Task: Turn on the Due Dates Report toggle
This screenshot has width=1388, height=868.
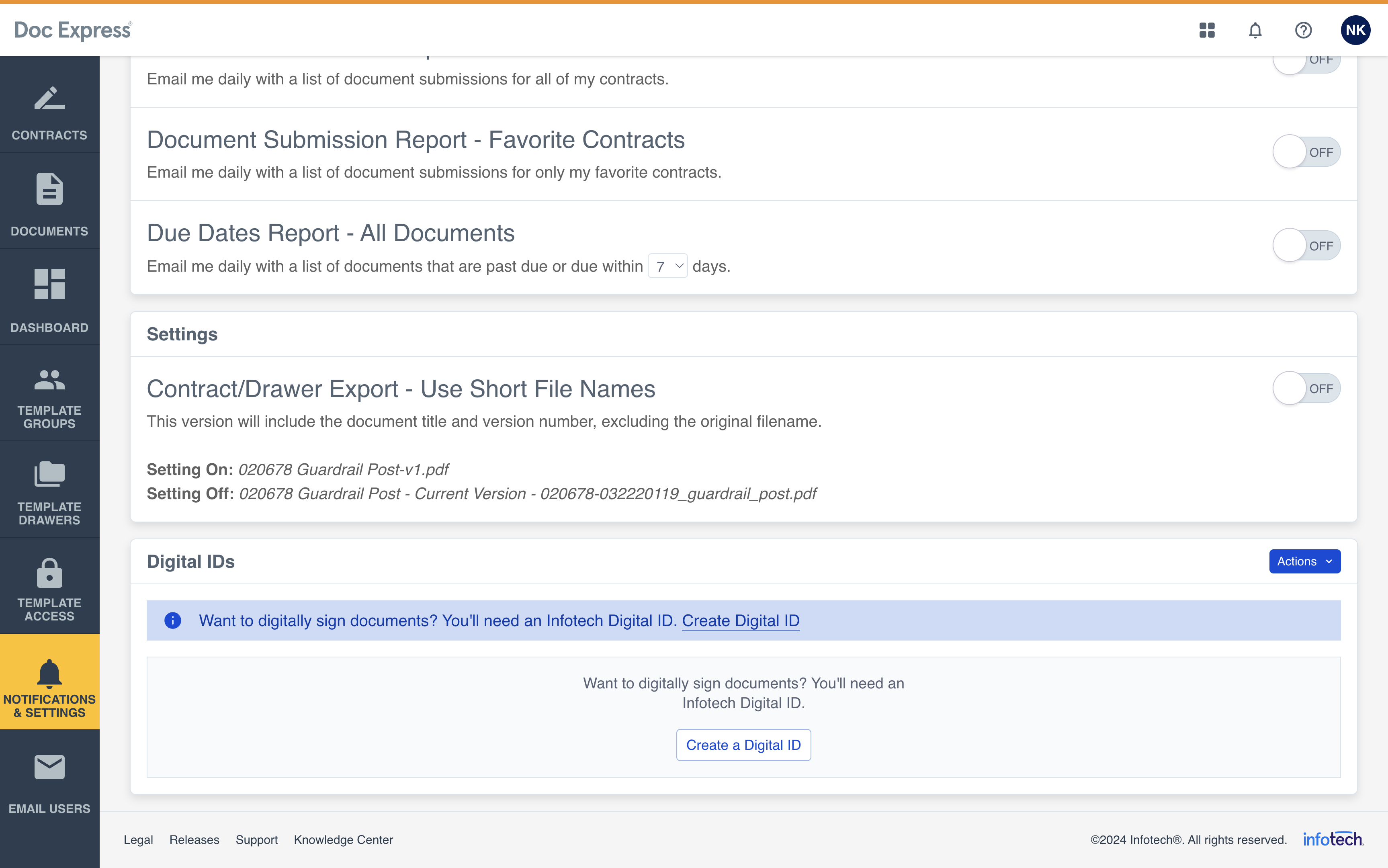Action: 1306,246
